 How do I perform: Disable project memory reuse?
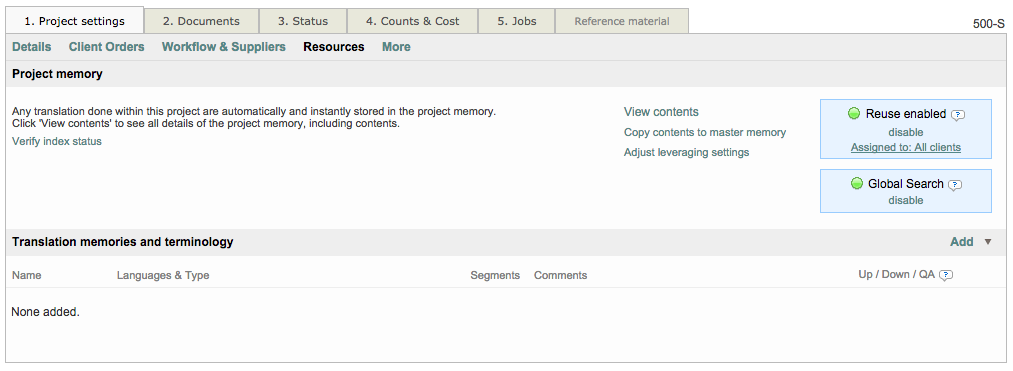906,132
